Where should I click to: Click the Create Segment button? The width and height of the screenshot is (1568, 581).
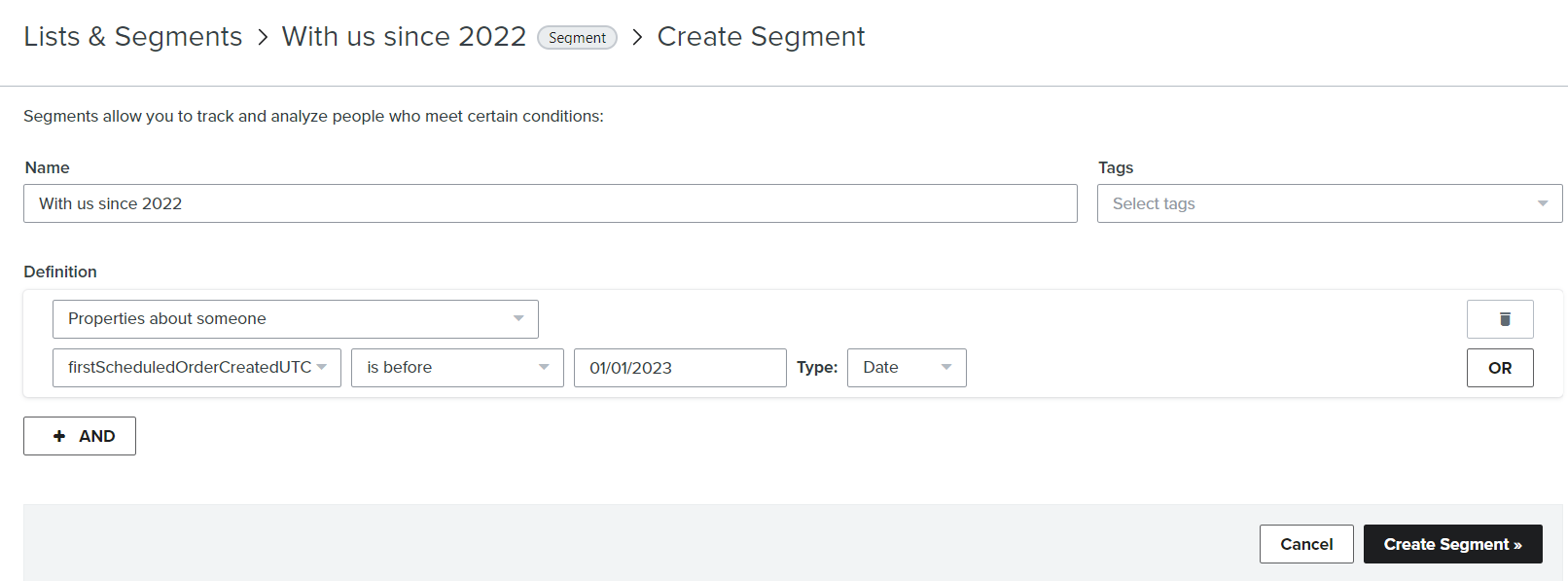(x=1453, y=544)
